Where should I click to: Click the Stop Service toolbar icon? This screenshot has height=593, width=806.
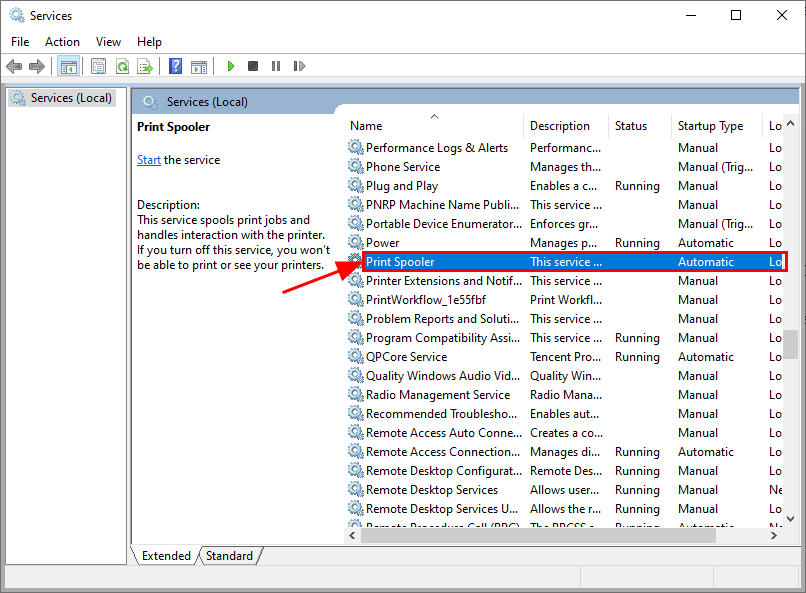coord(253,66)
